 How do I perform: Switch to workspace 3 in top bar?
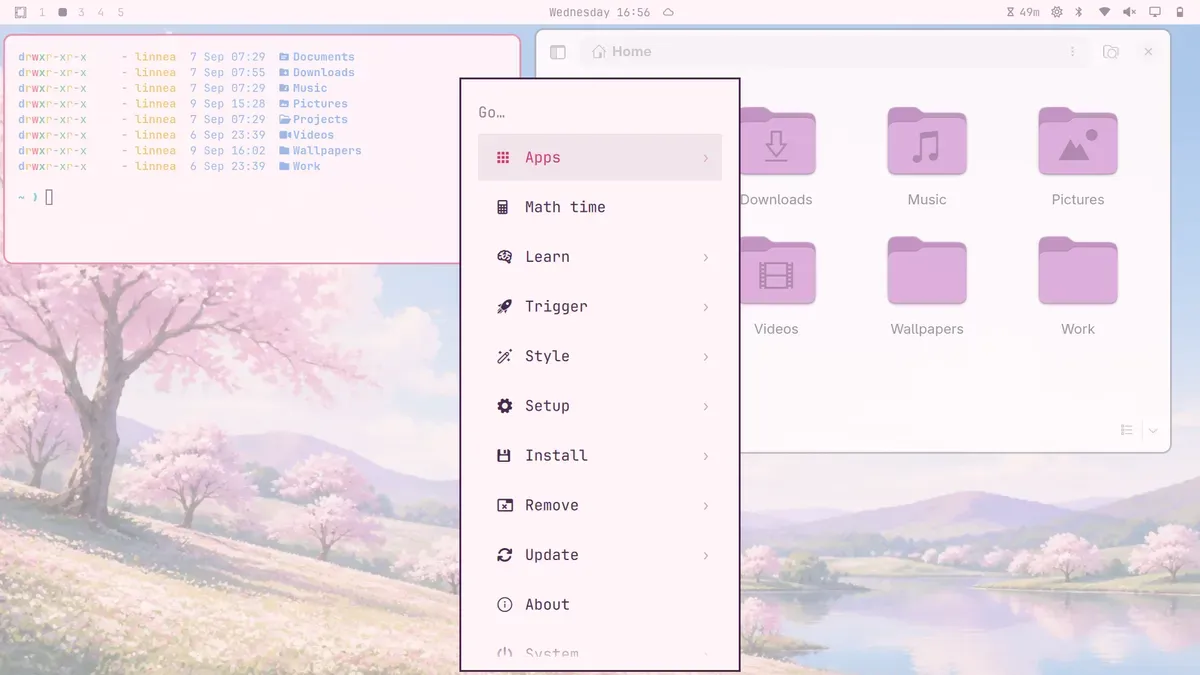coord(81,12)
